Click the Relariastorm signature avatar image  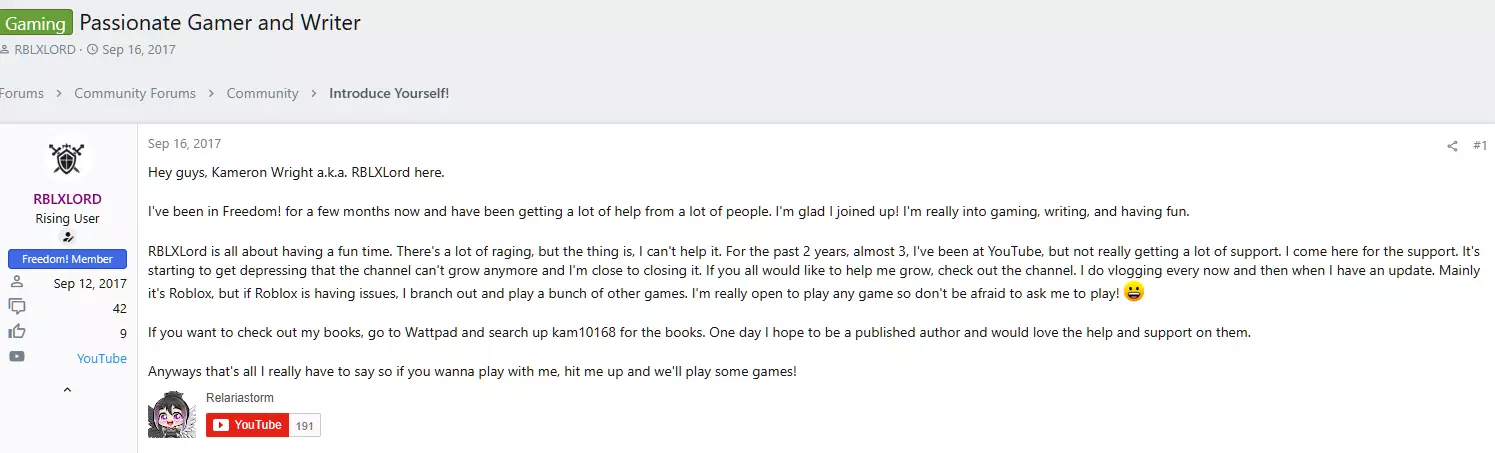171,414
